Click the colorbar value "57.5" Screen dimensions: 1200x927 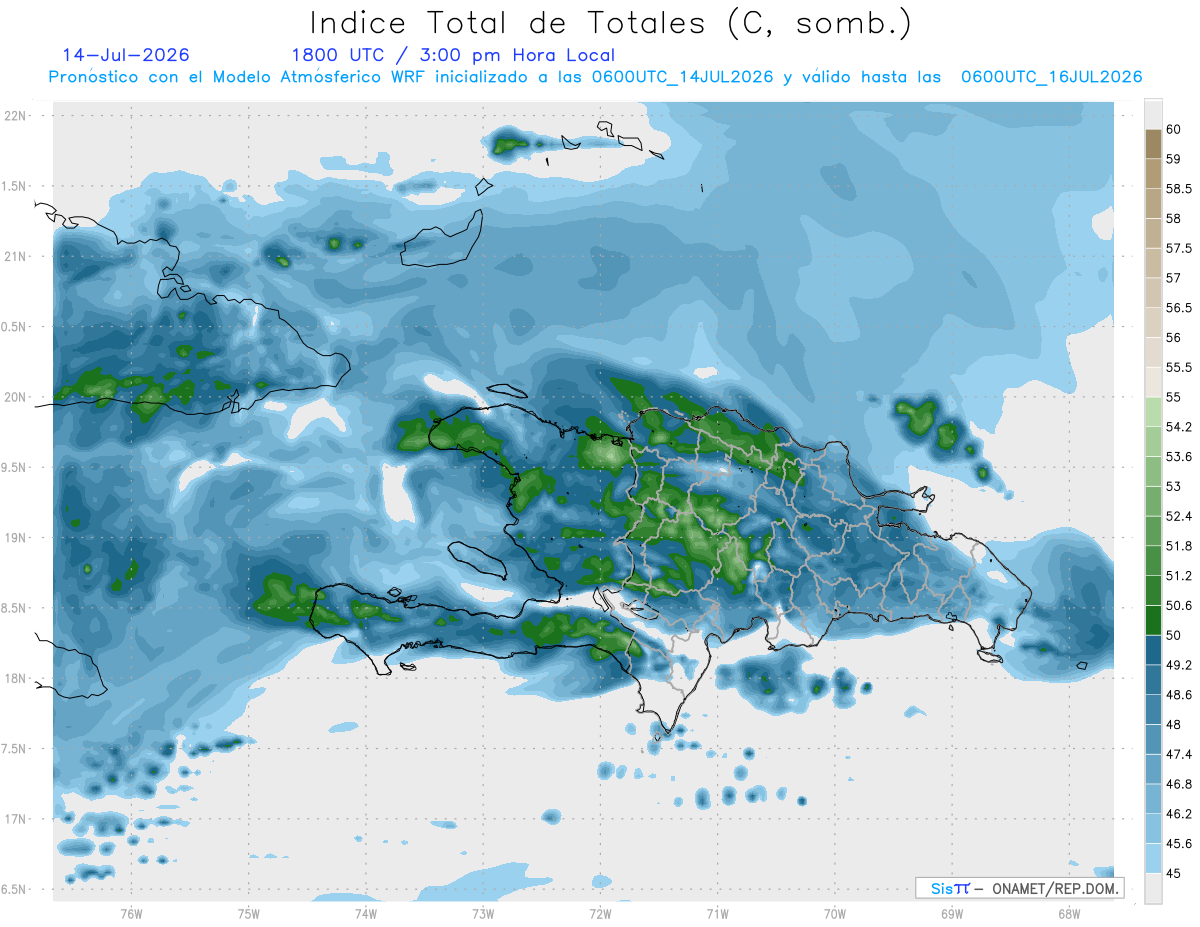1180,248
